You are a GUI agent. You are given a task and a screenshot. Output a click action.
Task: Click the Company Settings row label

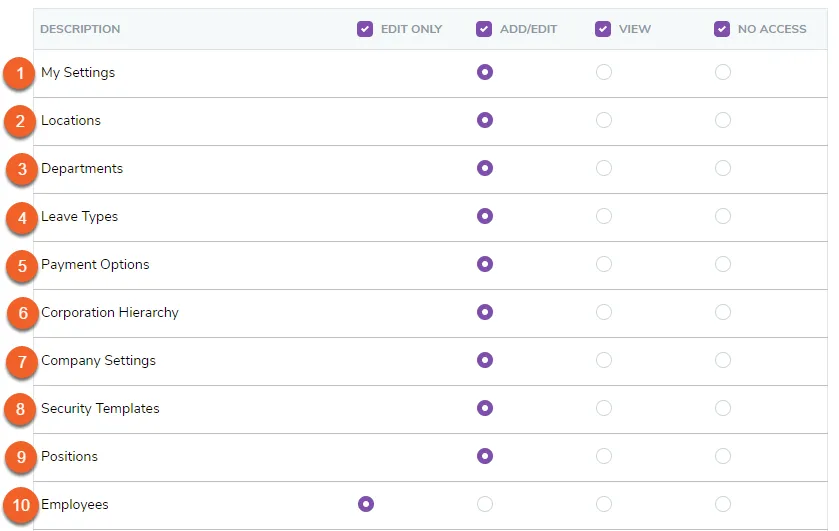click(98, 361)
